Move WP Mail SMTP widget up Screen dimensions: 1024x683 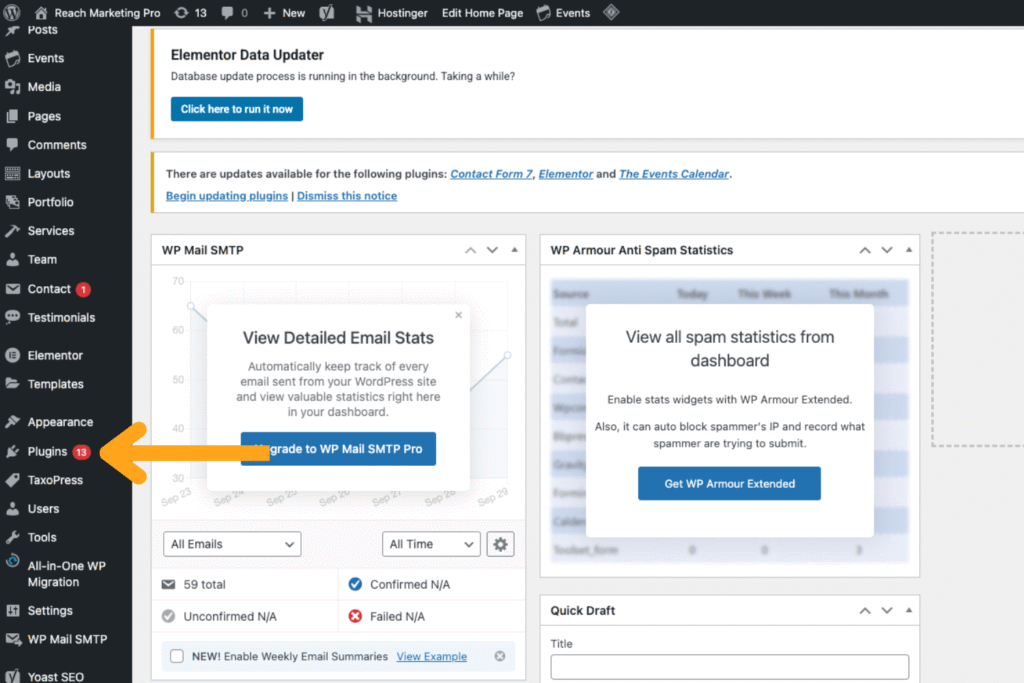tap(470, 250)
